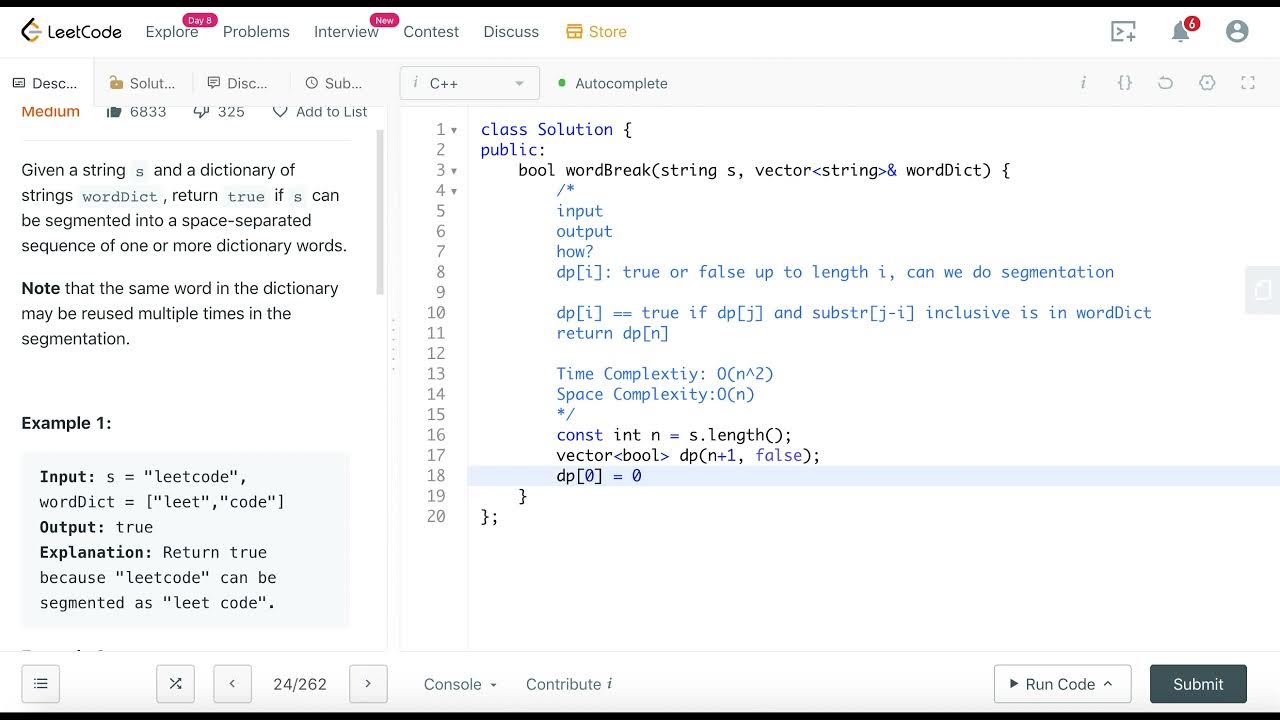The width and height of the screenshot is (1280, 720).
Task: Click 'Time Complextiy: O(n^2)' comment line
Action: pos(665,374)
